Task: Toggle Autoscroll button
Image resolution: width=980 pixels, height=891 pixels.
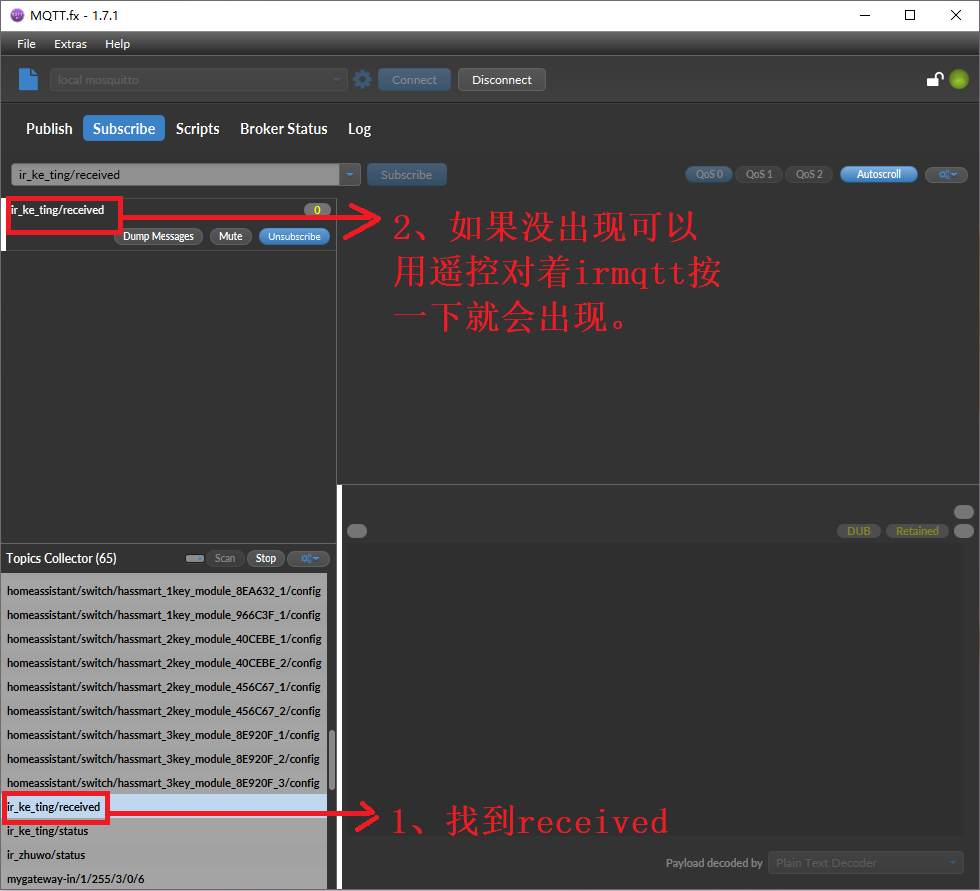Action: 879,174
